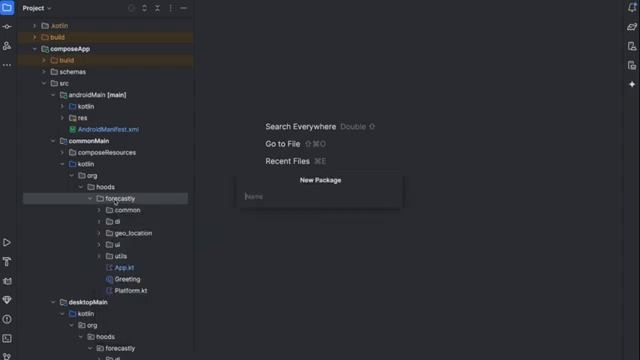Select the top-level build folder
Image resolution: width=640 pixels, height=360 pixels.
(x=57, y=37)
